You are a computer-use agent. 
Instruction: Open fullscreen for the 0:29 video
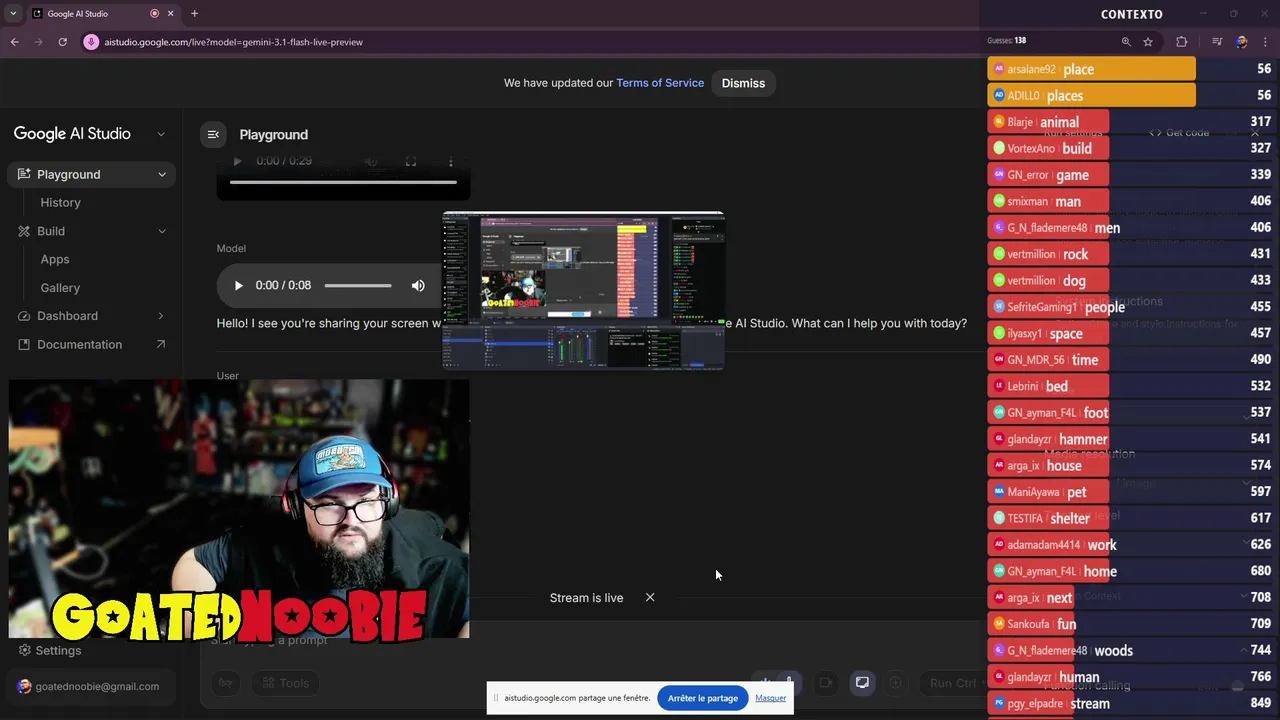tap(410, 161)
